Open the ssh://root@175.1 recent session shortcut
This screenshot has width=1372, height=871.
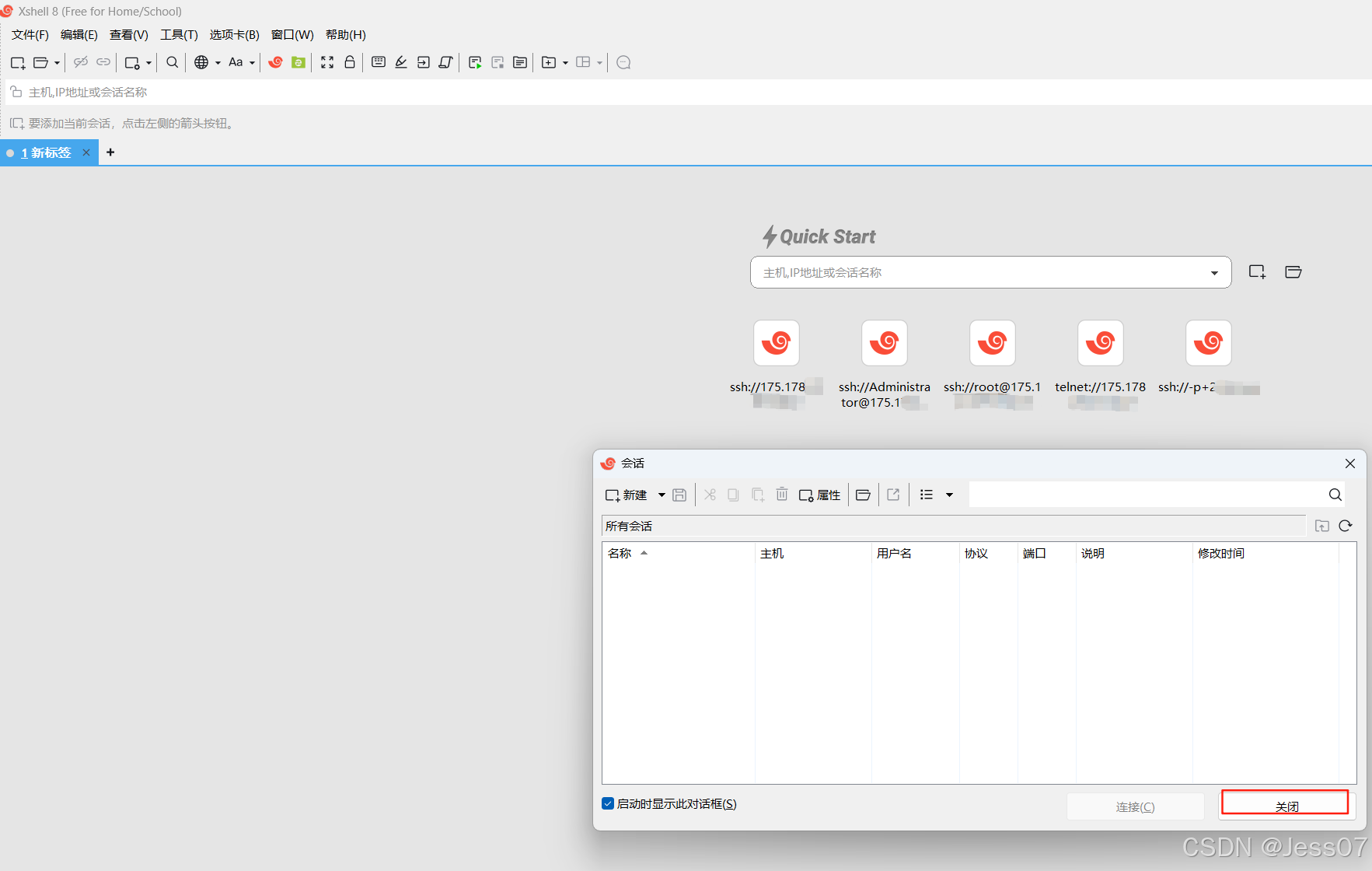(x=993, y=343)
